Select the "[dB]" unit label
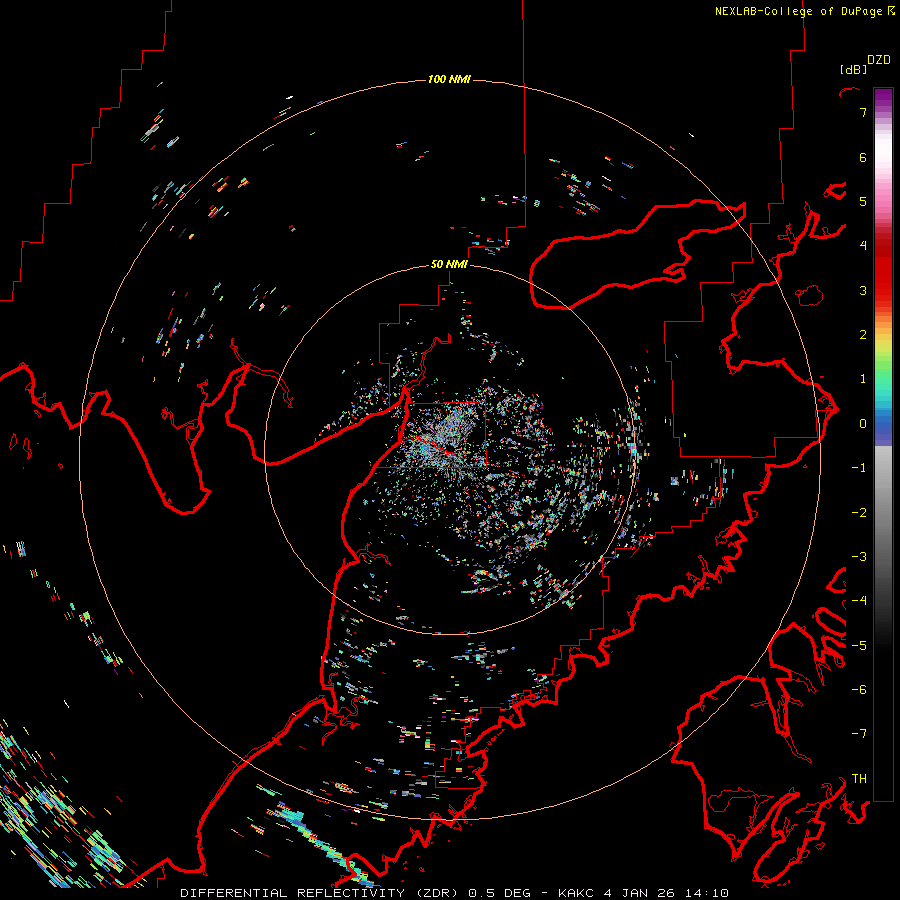This screenshot has height=900, width=900. pos(854,69)
